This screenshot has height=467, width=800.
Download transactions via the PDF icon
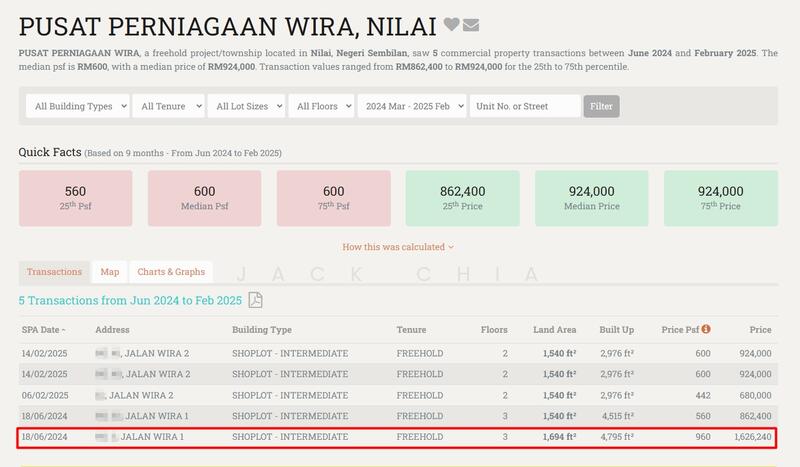click(x=255, y=300)
